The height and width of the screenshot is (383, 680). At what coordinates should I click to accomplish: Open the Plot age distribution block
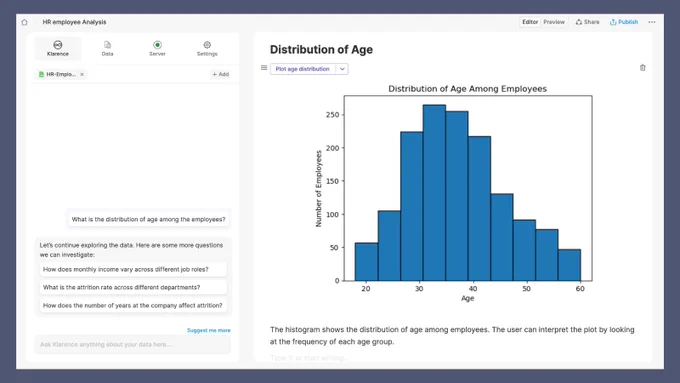303,69
